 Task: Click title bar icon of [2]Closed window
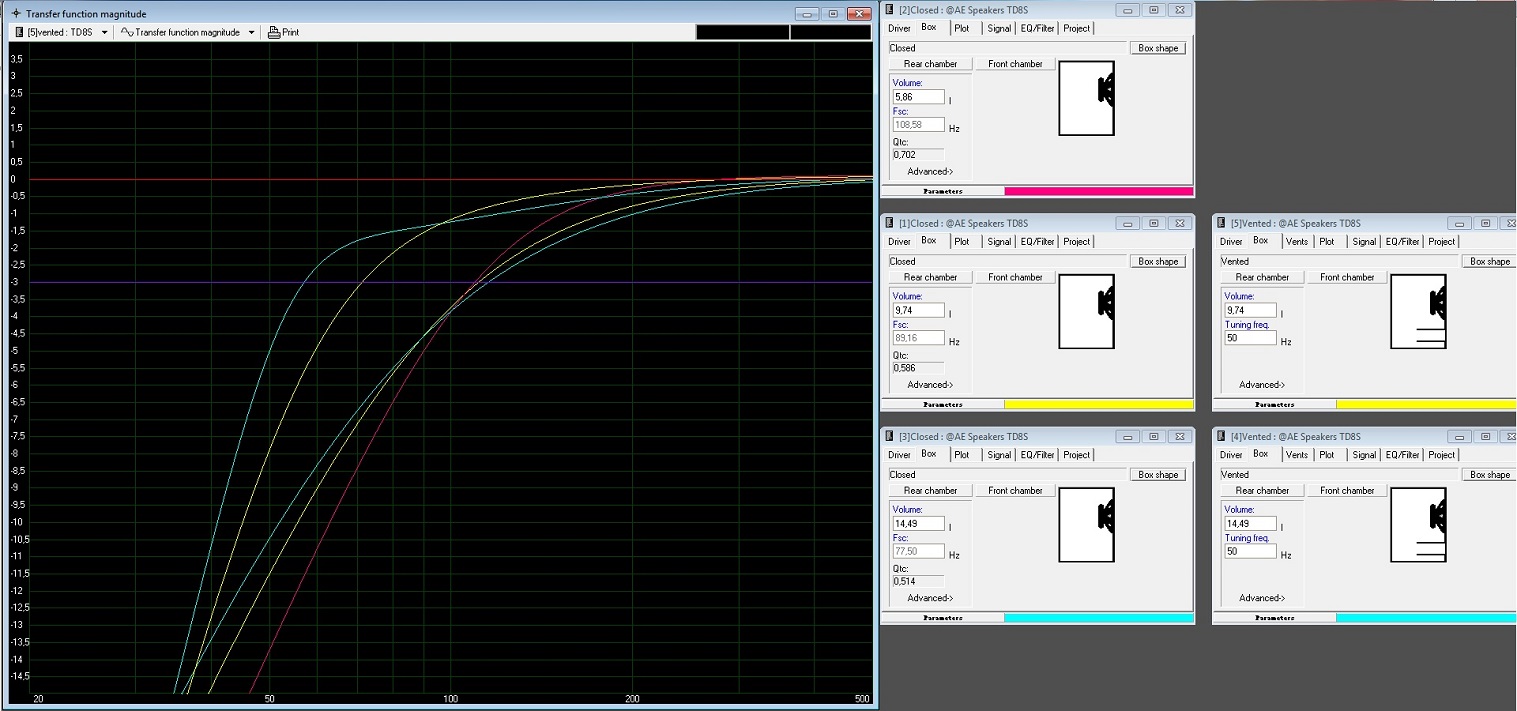pyautogui.click(x=890, y=9)
